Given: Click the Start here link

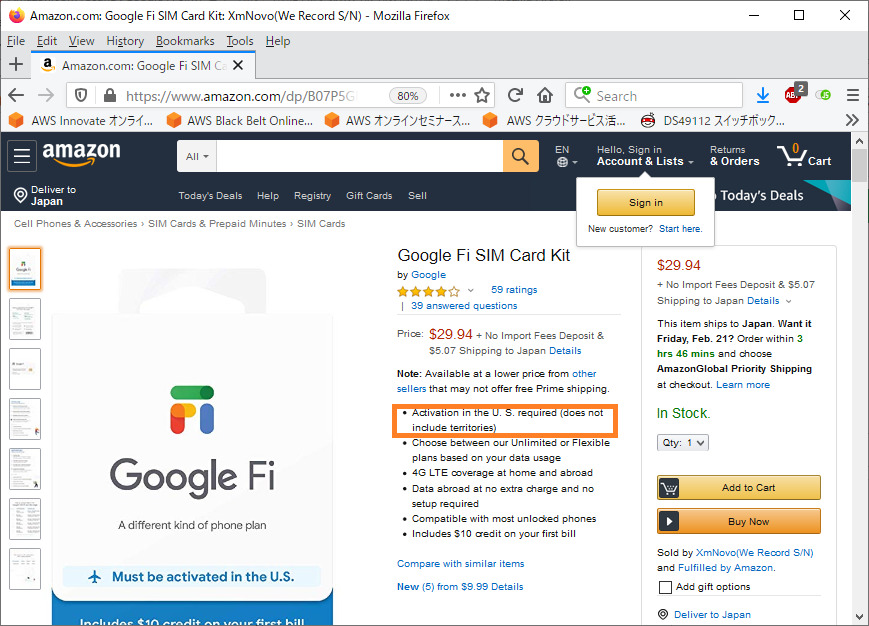Looking at the screenshot, I should tap(681, 229).
